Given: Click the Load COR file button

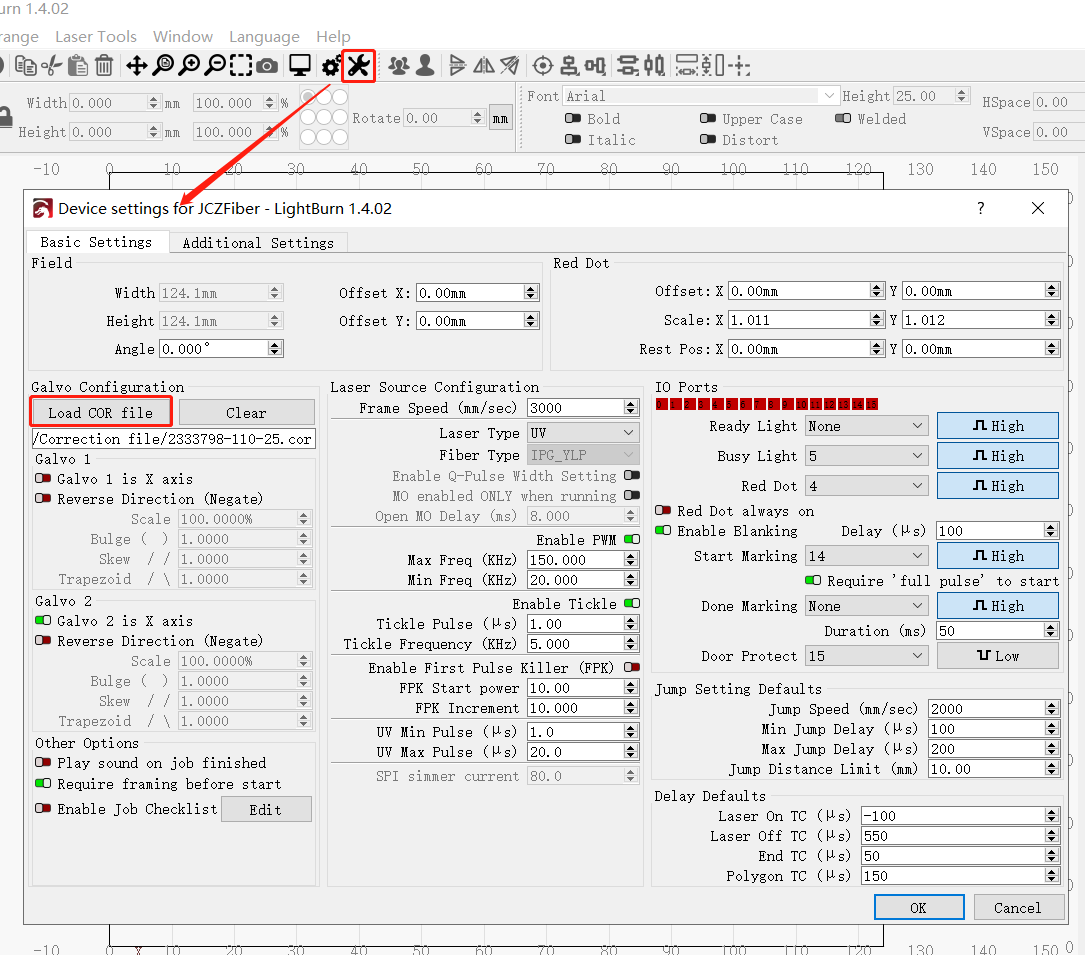Looking at the screenshot, I should tap(101, 412).
